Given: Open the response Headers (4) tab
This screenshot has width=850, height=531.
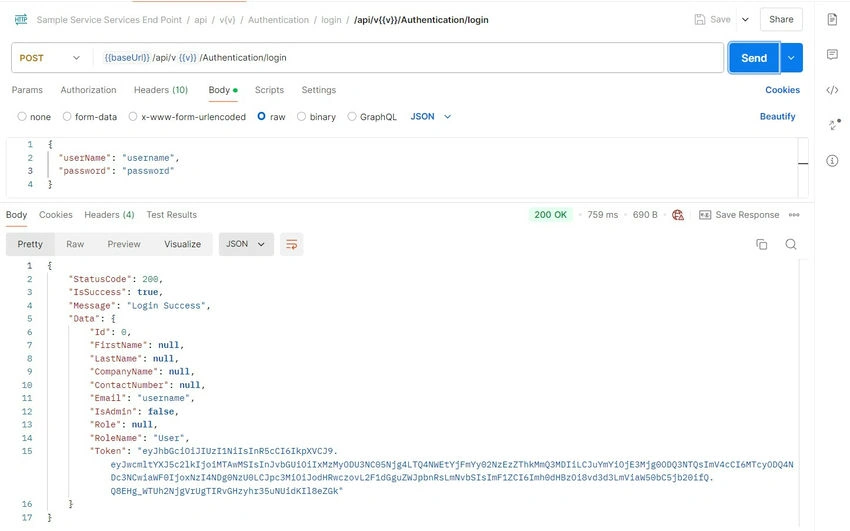Looking at the screenshot, I should click(x=109, y=215).
